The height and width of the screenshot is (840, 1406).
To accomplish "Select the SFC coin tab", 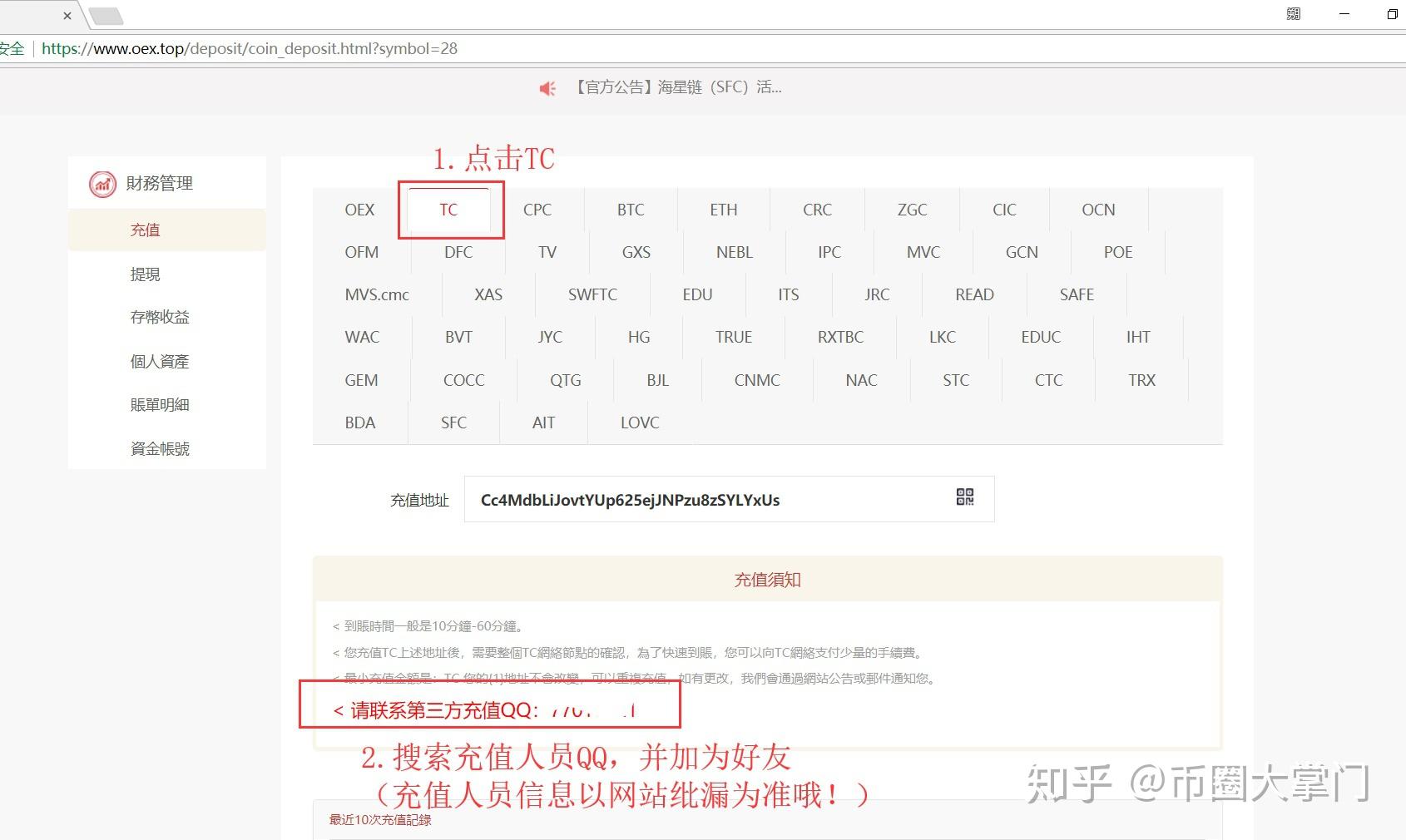I will [453, 422].
